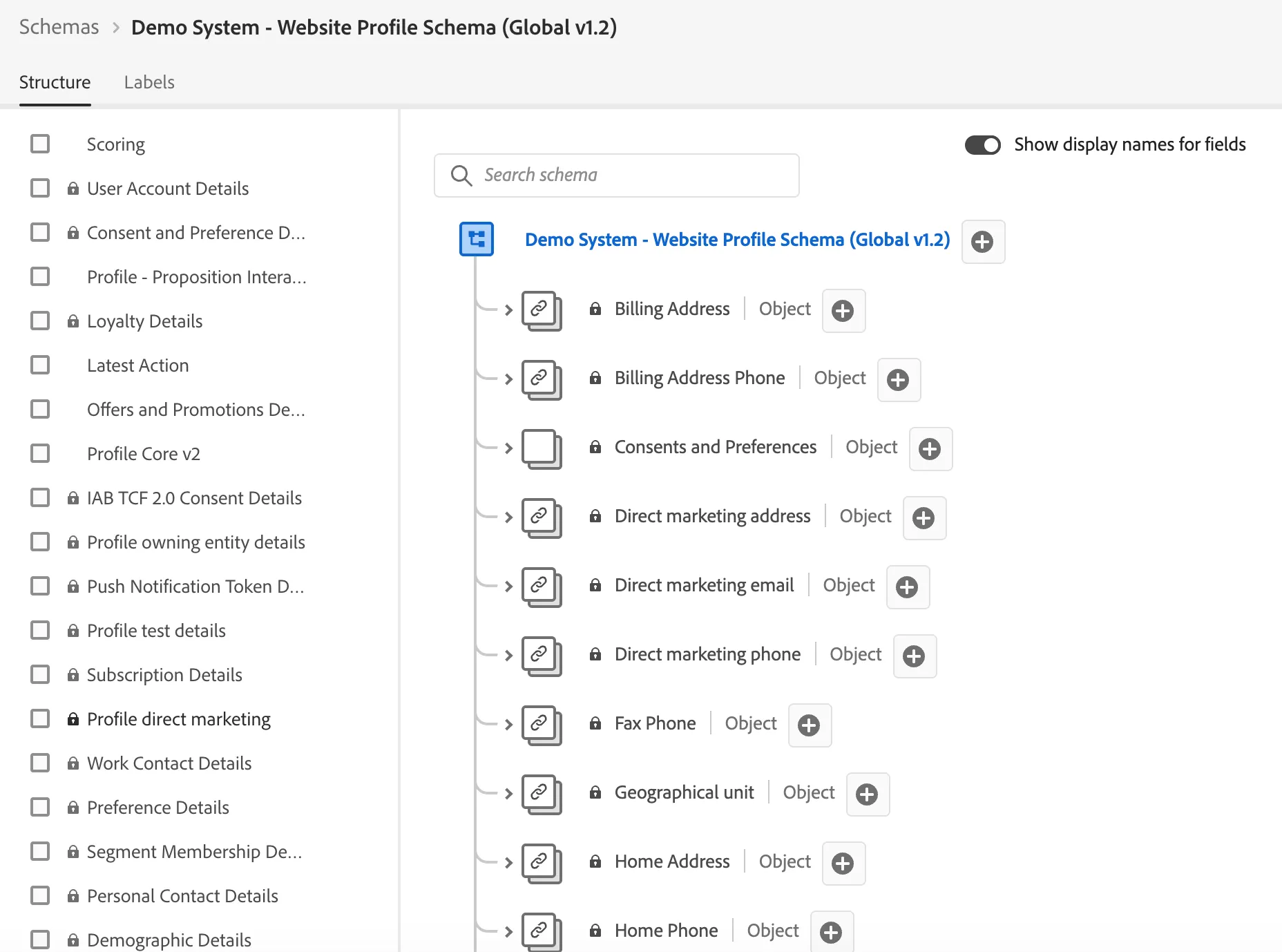Tick the Loyalty Details checkbox
The height and width of the screenshot is (952, 1282).
(40, 321)
